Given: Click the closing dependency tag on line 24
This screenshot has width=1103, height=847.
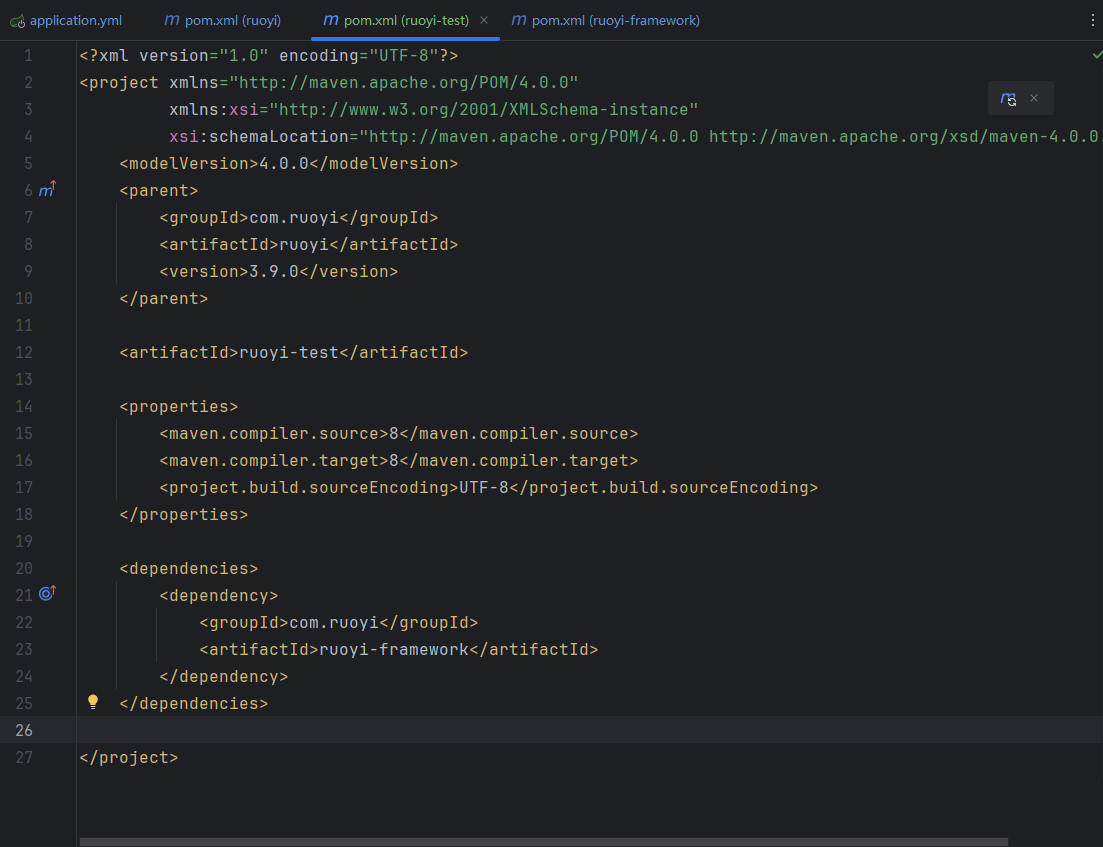Looking at the screenshot, I should (x=224, y=677).
